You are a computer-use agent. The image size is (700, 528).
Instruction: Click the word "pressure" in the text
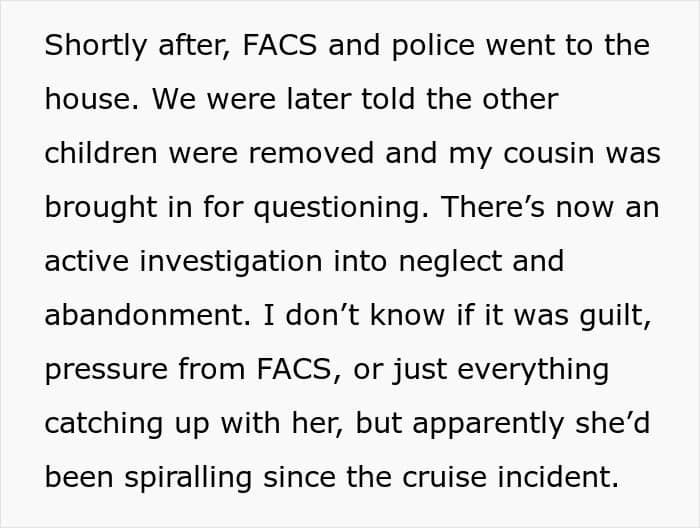[106, 370]
